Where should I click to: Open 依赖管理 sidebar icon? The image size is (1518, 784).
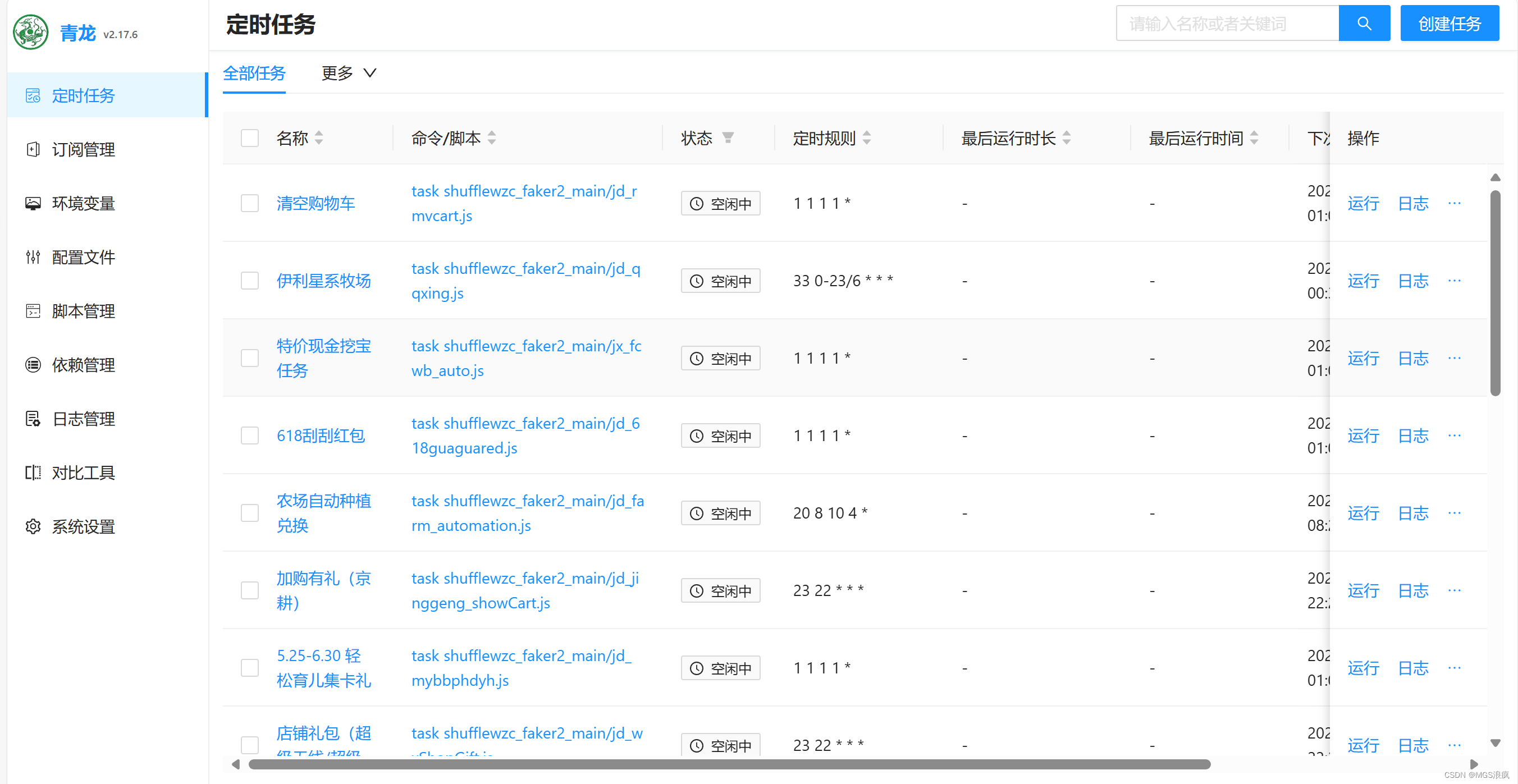[x=33, y=365]
